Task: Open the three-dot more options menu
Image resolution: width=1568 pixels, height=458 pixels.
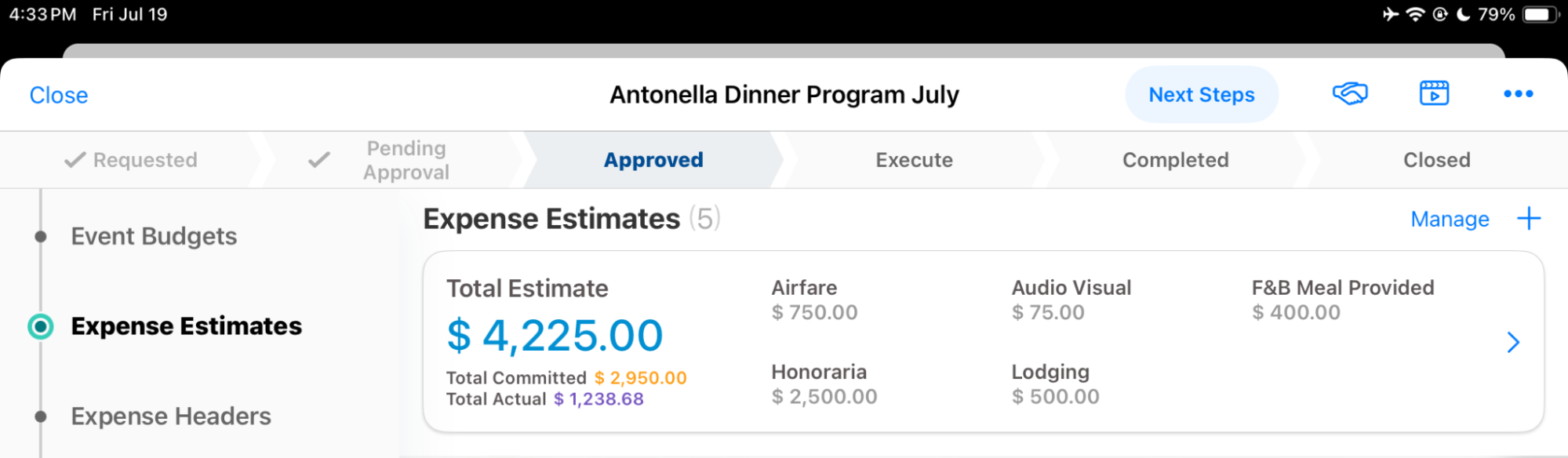Action: coord(1518,94)
